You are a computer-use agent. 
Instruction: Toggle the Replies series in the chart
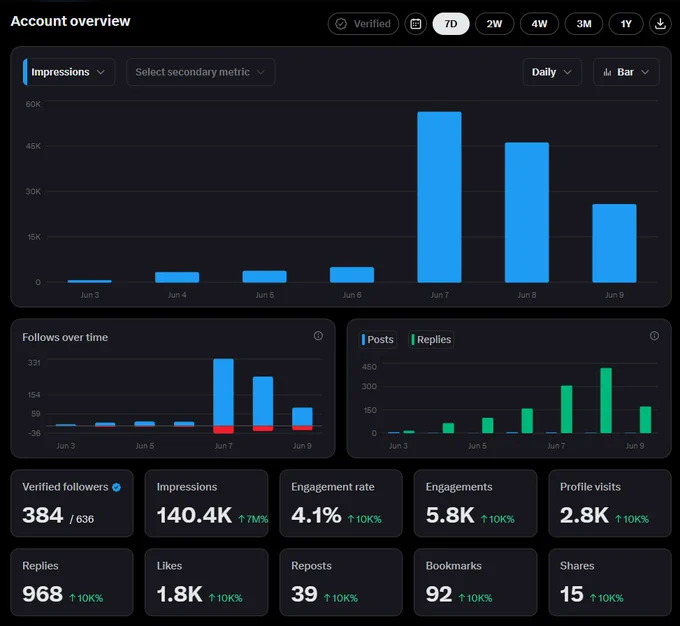pos(431,339)
